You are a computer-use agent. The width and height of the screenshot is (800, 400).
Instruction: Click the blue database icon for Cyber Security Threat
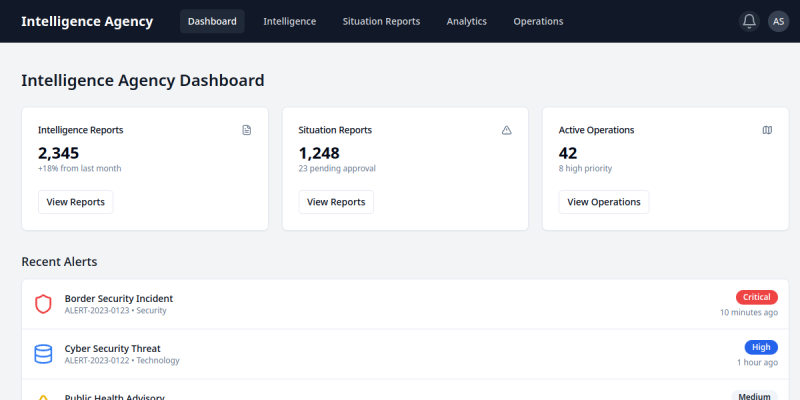pos(43,354)
